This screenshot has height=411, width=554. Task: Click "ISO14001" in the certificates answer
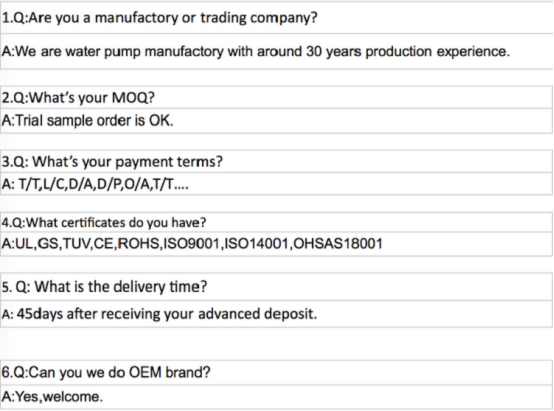[x=257, y=244]
